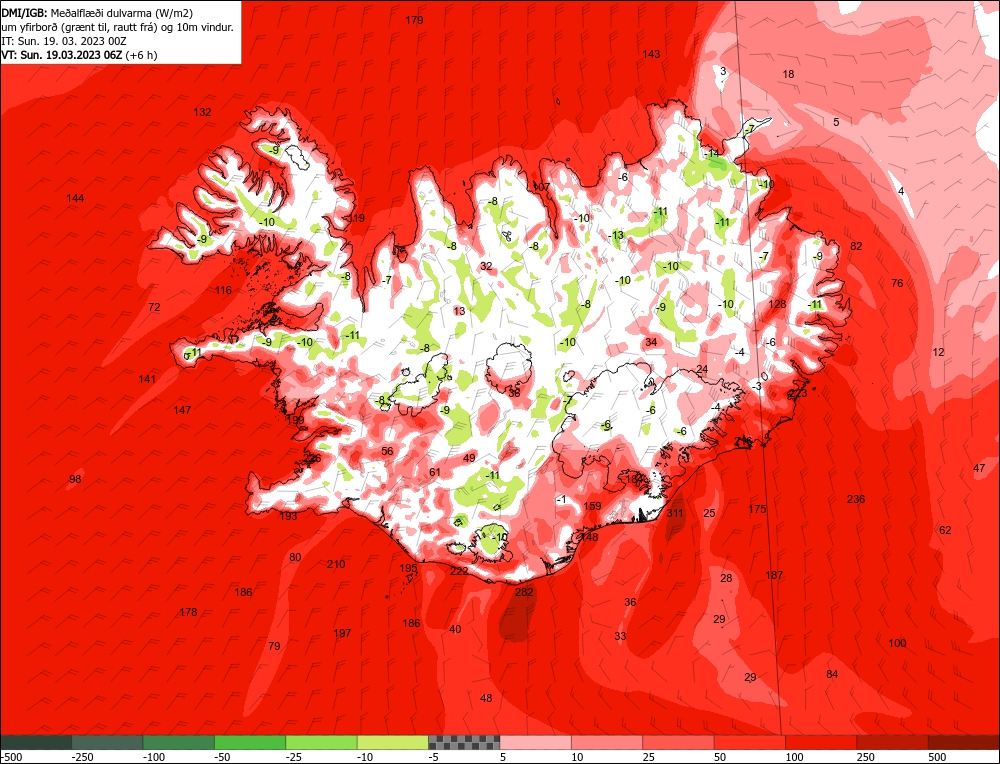Click the subtitle line mentioning '10m vindur'

coord(117,27)
